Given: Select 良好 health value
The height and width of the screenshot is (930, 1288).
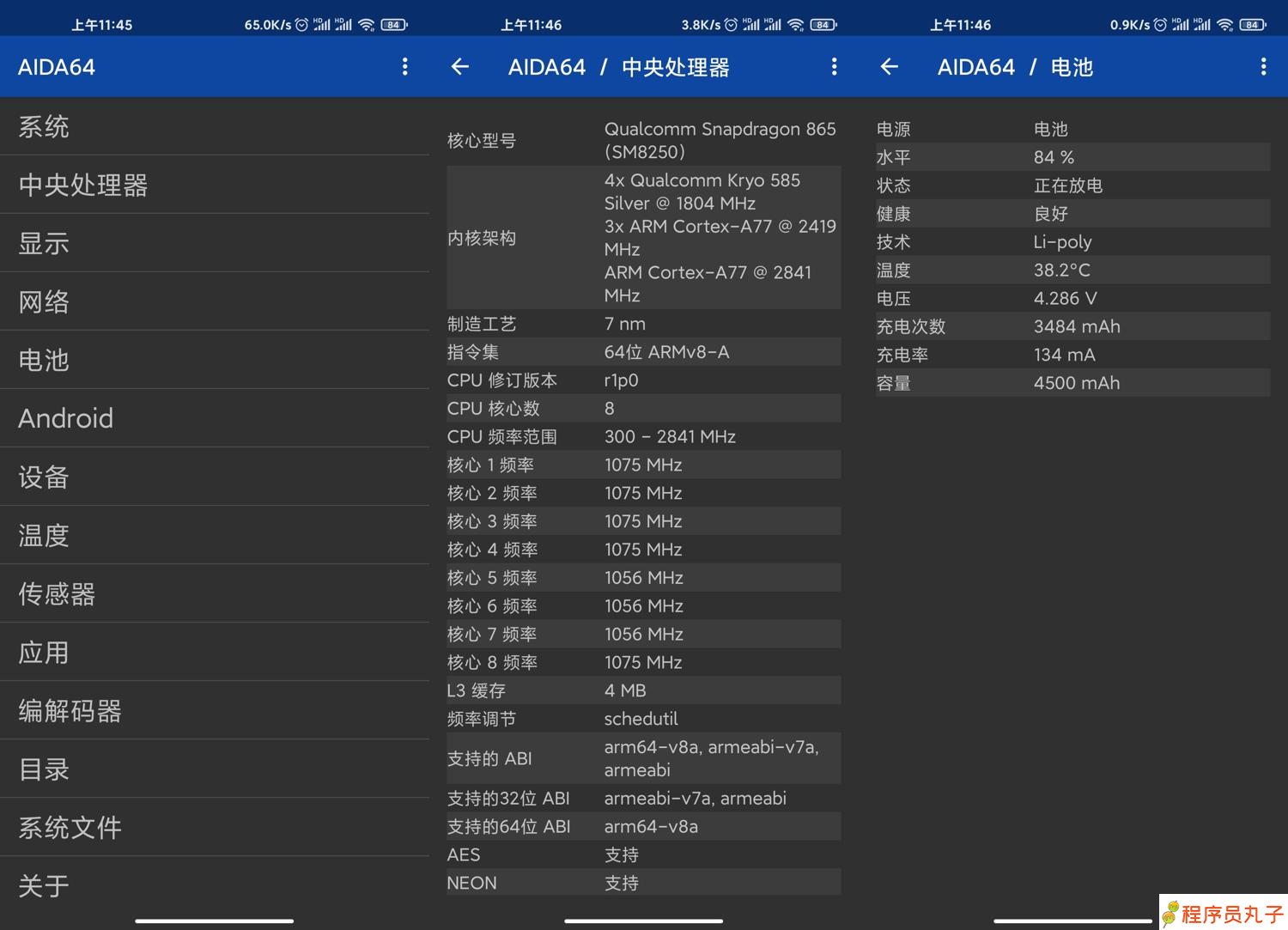Looking at the screenshot, I should pos(1051,214).
